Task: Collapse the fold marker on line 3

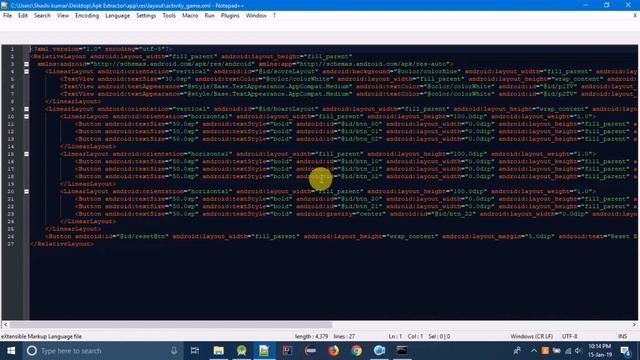Action: point(27,64)
